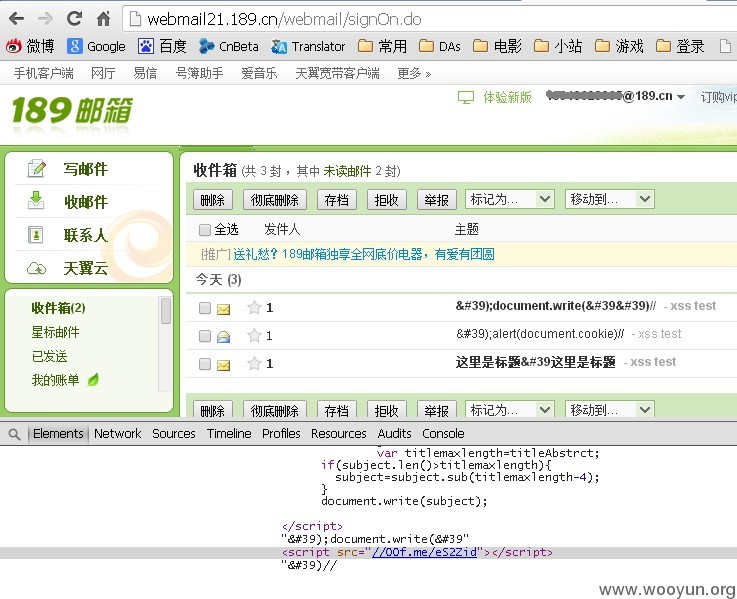Screen dimensions: 737x599
Task: Click the 收邮件 receive mail icon
Action: pos(36,200)
